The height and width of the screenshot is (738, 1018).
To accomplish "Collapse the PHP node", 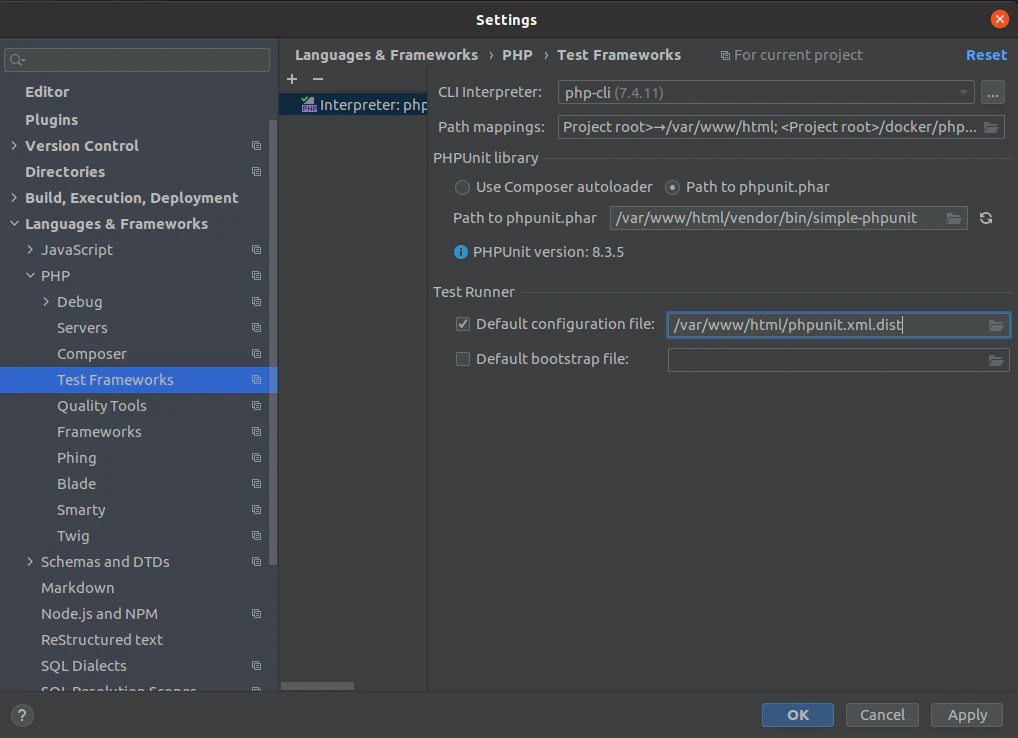I will [30, 276].
